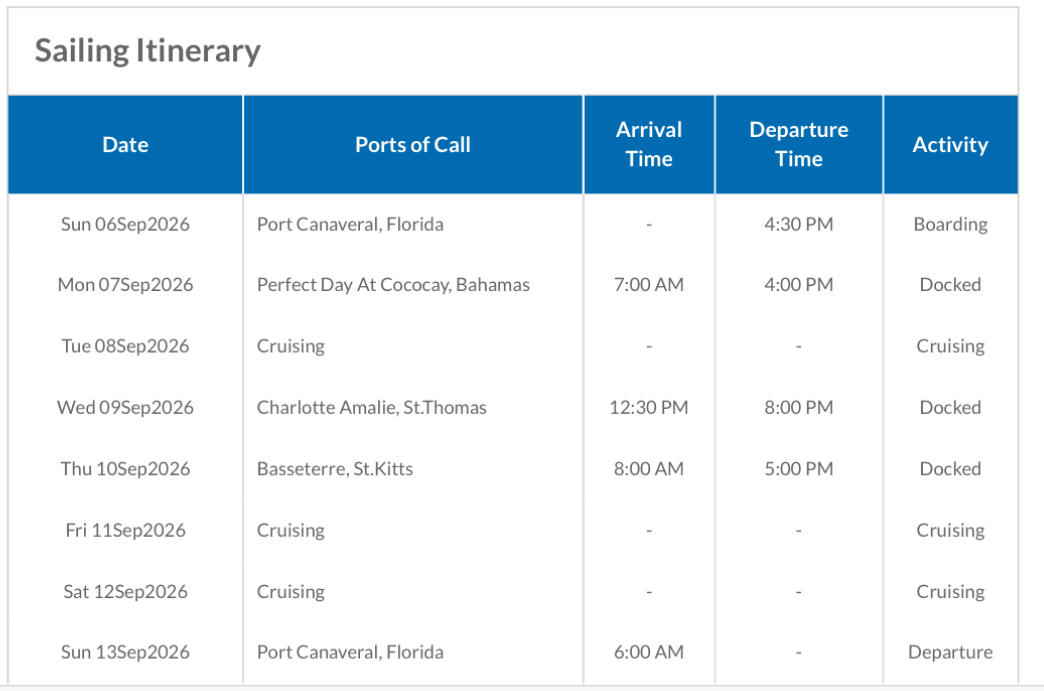Screen dimensions: 1044x691
Task: Select the Perfect Day At Cococay, Bahamas port
Action: point(393,285)
